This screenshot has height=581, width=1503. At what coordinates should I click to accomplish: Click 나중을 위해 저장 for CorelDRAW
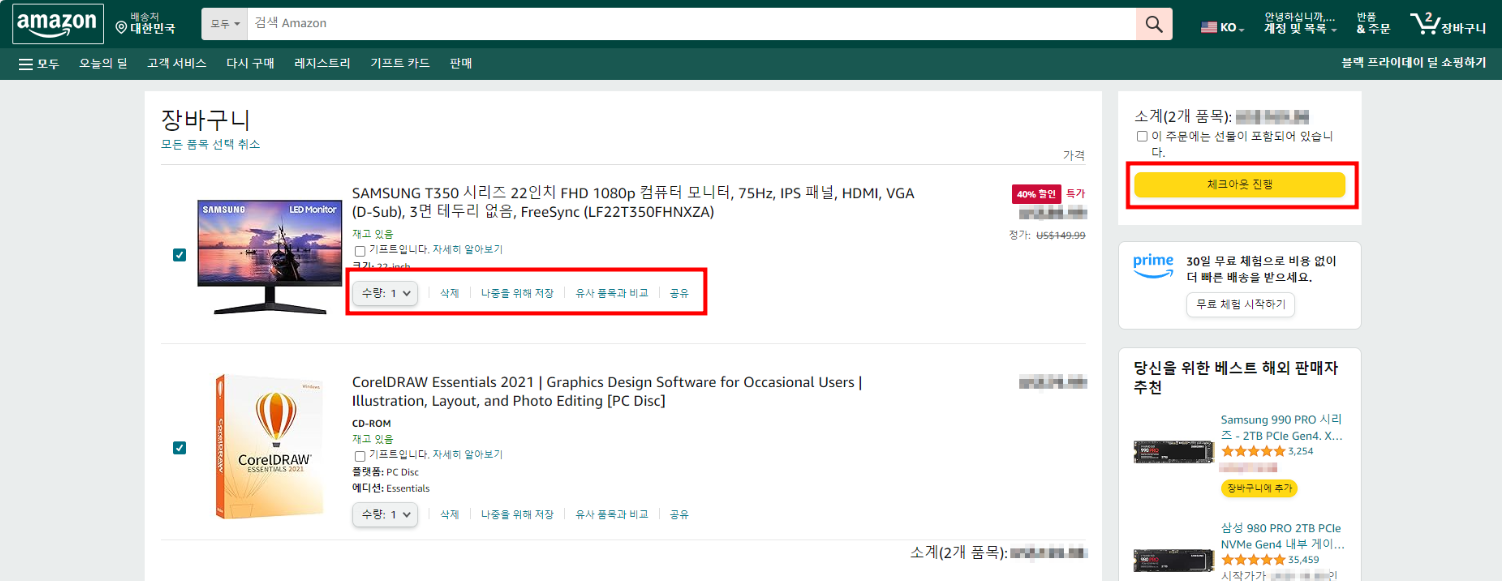517,514
